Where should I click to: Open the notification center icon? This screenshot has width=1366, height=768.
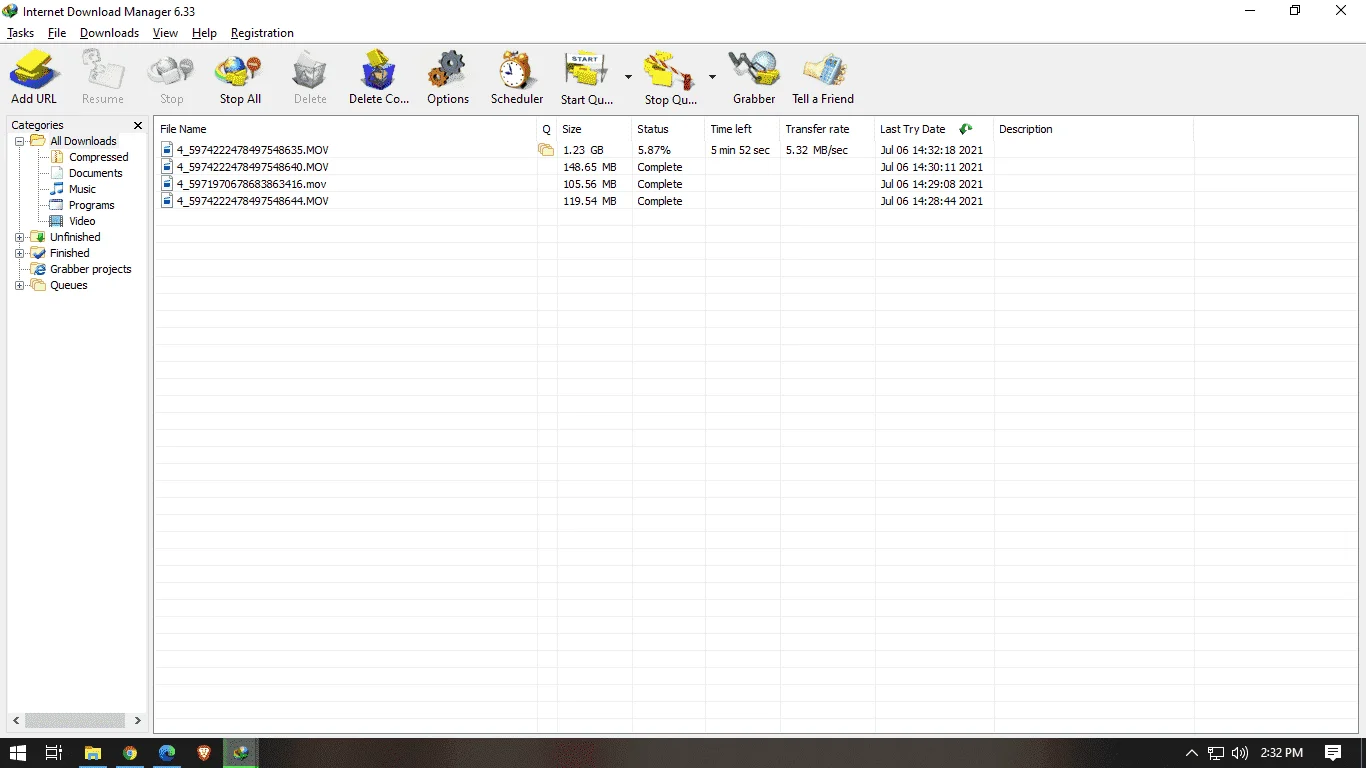[x=1333, y=753]
